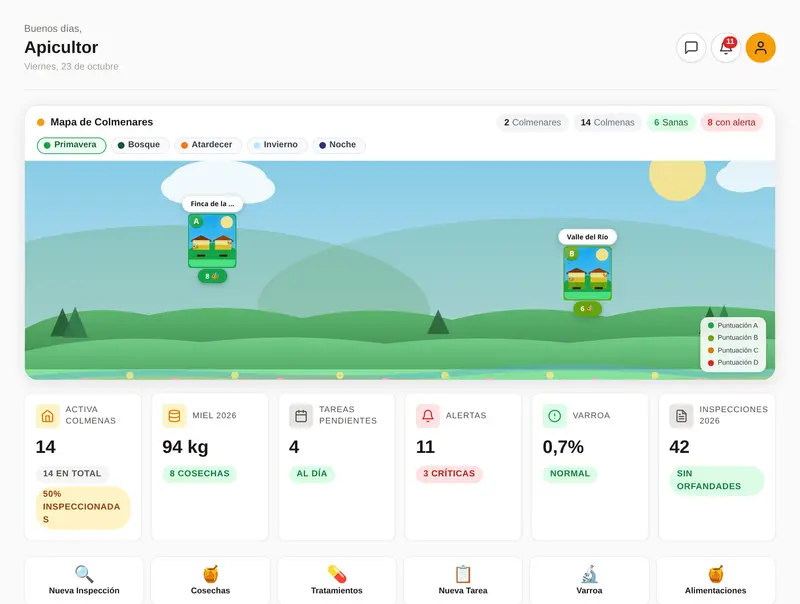Click the 6 Sanas status chip
800x604 pixels.
click(671, 122)
